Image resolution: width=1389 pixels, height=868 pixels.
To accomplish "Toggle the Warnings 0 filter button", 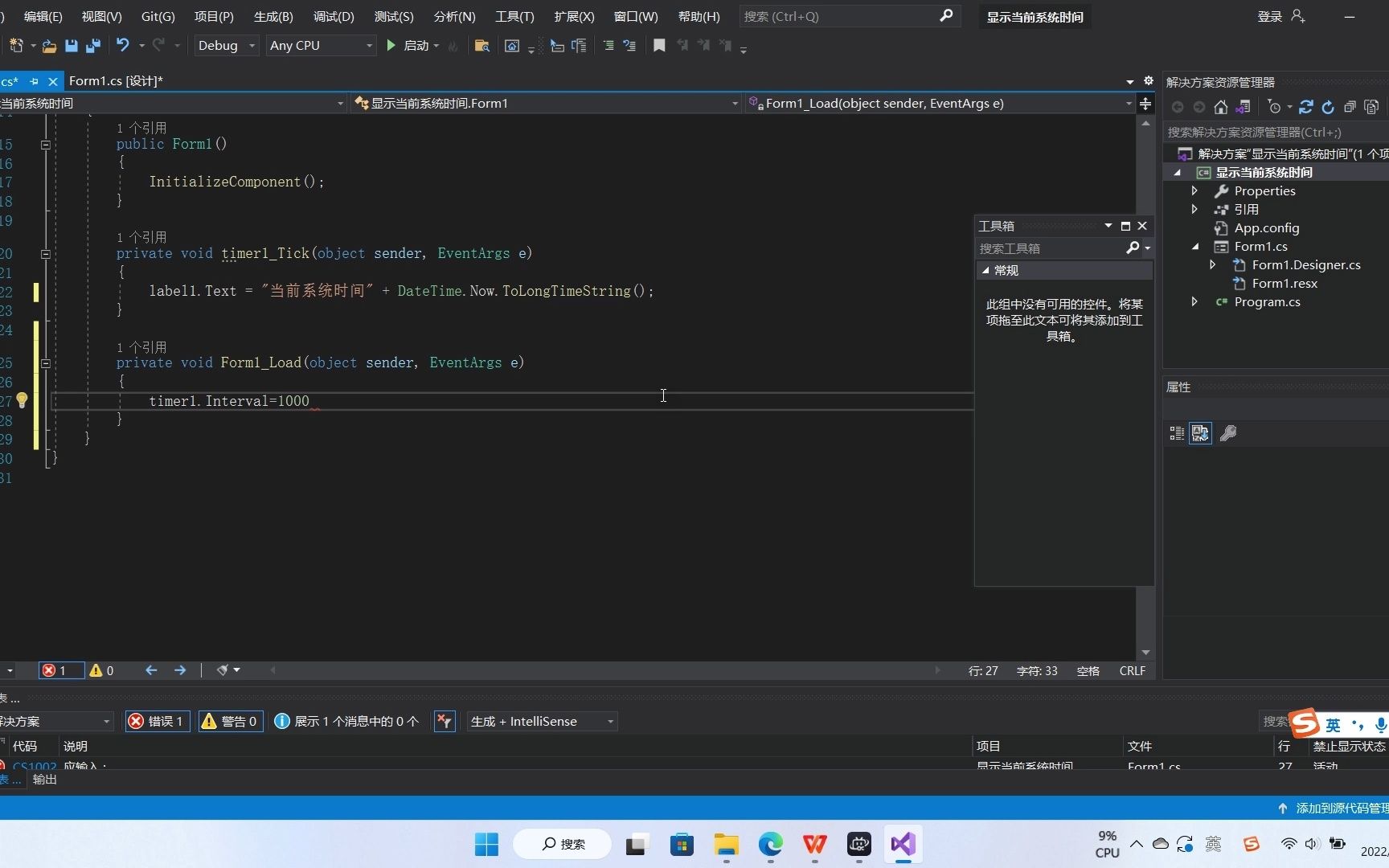I will point(229,721).
